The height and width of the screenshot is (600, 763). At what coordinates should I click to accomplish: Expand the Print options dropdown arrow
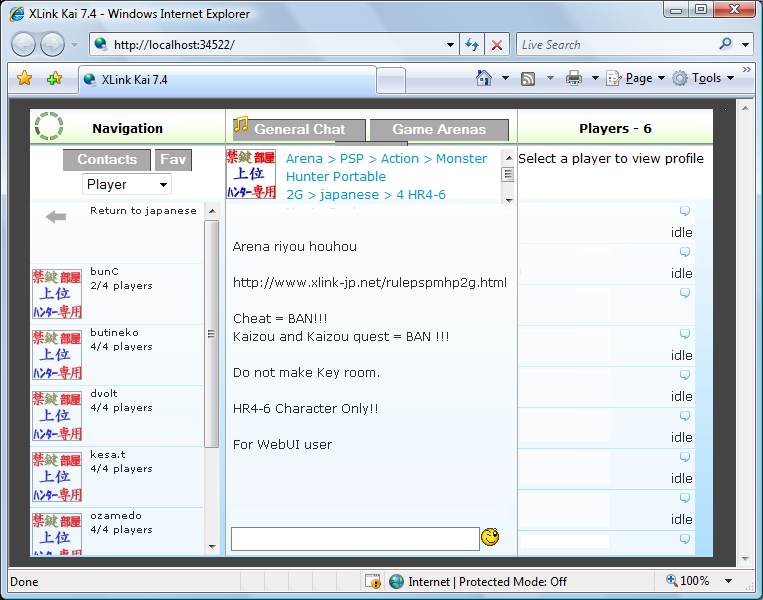click(x=595, y=78)
